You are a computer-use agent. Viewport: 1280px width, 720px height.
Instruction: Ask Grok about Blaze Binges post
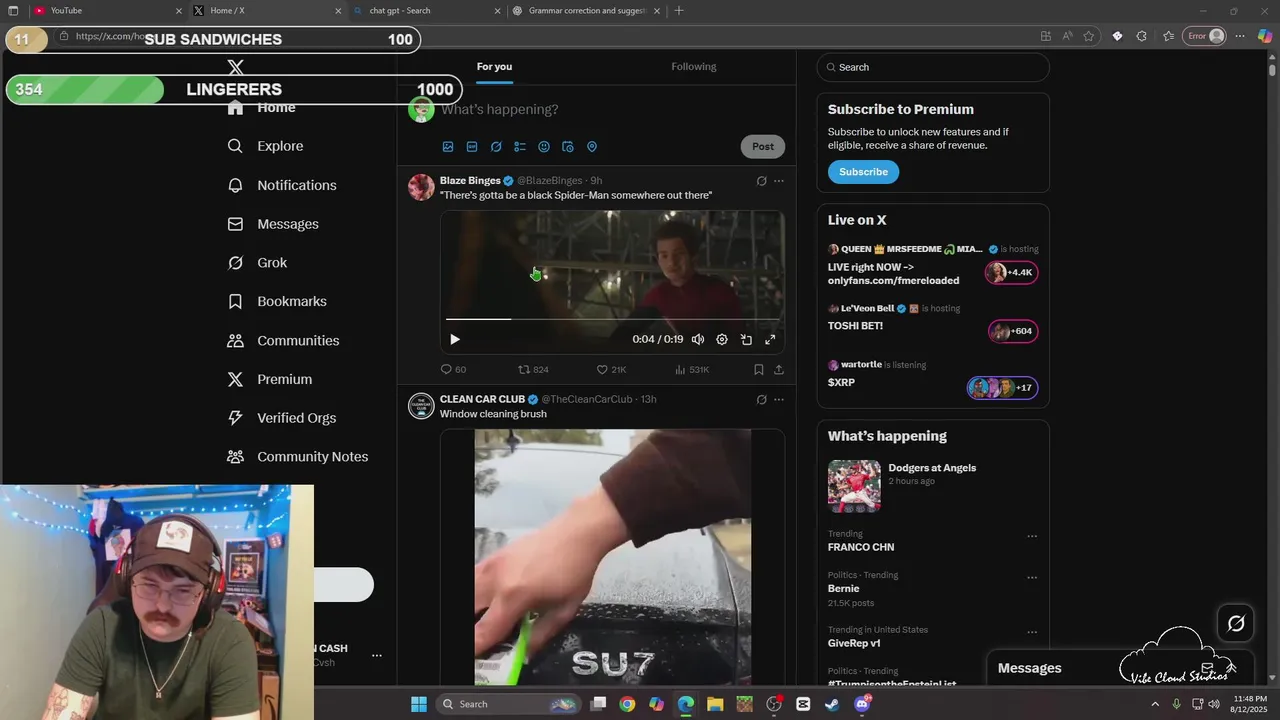point(761,181)
